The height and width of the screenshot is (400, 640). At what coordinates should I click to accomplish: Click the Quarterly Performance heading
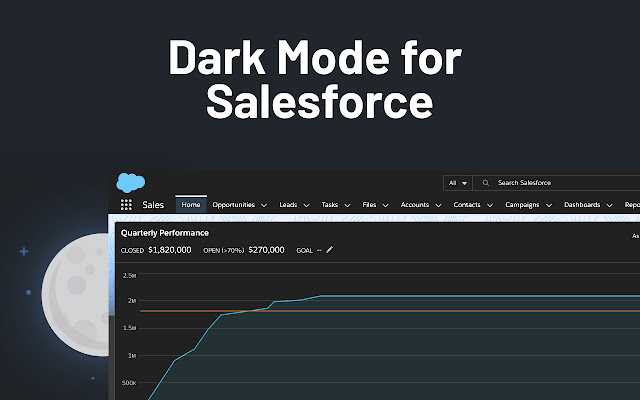click(x=165, y=233)
